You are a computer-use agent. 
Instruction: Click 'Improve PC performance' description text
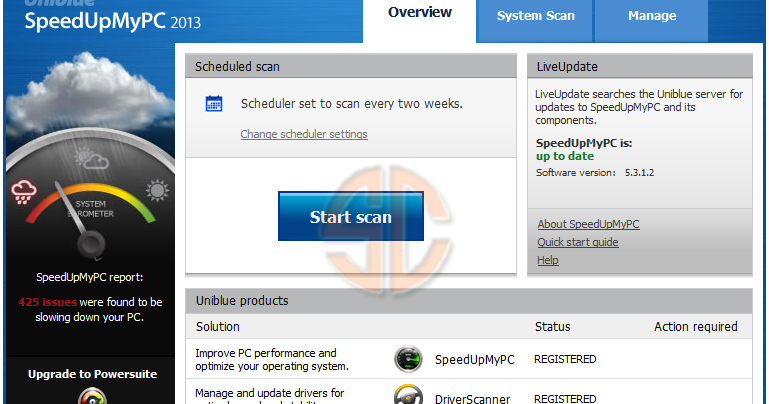click(x=272, y=359)
